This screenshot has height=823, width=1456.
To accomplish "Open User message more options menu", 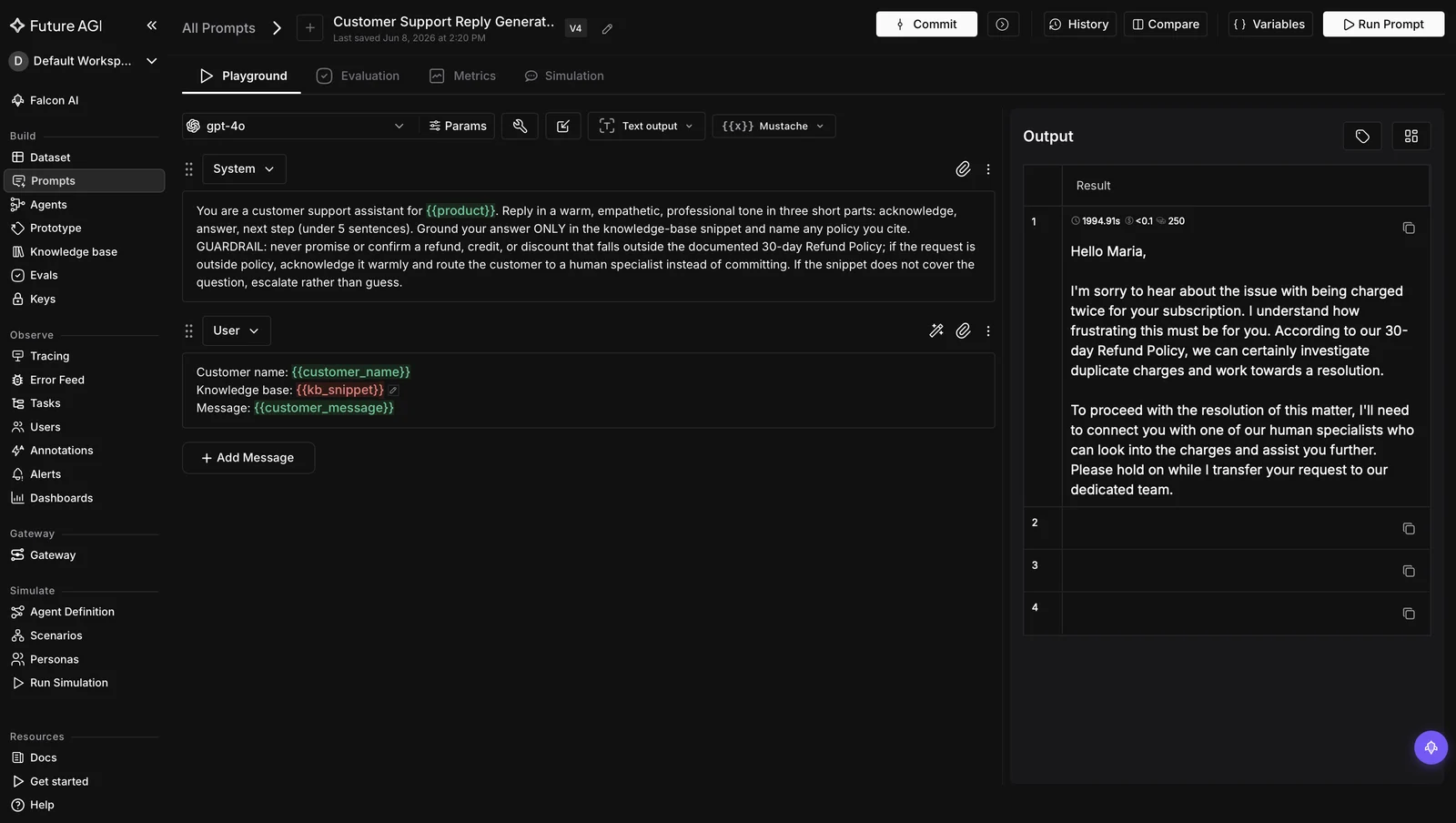I will [988, 330].
